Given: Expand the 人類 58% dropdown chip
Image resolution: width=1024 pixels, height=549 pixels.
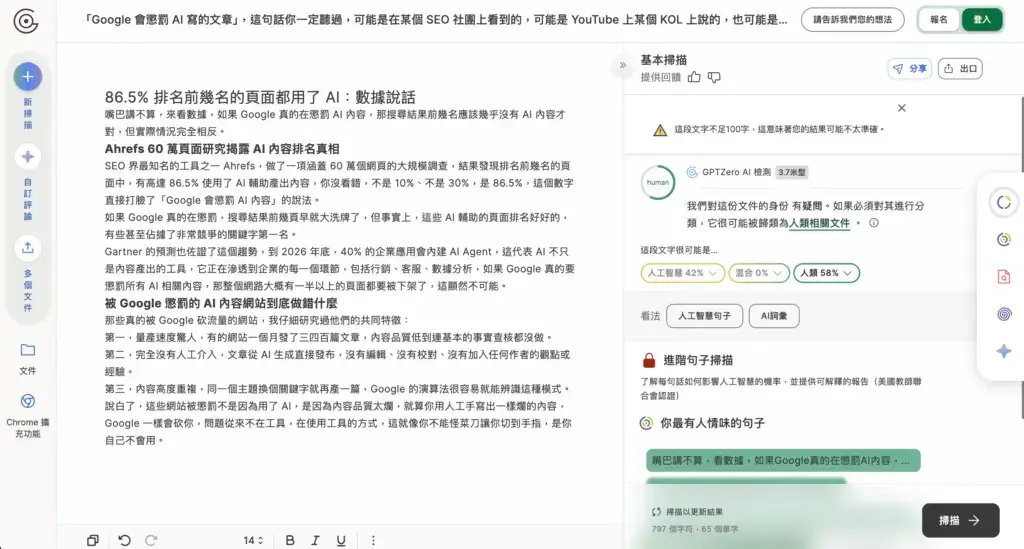Looking at the screenshot, I should pos(826,272).
